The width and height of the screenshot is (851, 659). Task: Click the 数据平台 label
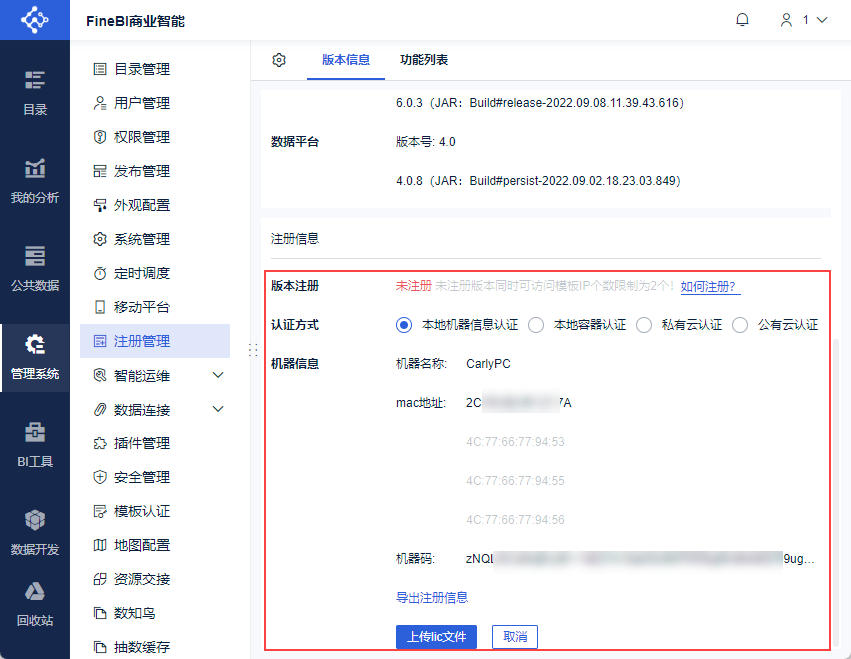click(x=295, y=142)
